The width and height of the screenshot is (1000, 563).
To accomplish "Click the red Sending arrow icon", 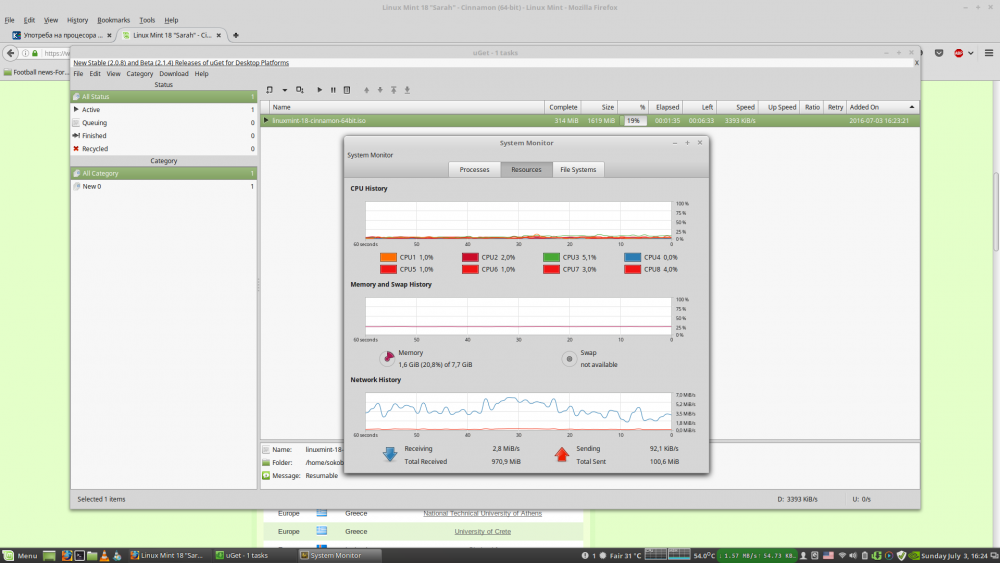I will tap(561, 454).
